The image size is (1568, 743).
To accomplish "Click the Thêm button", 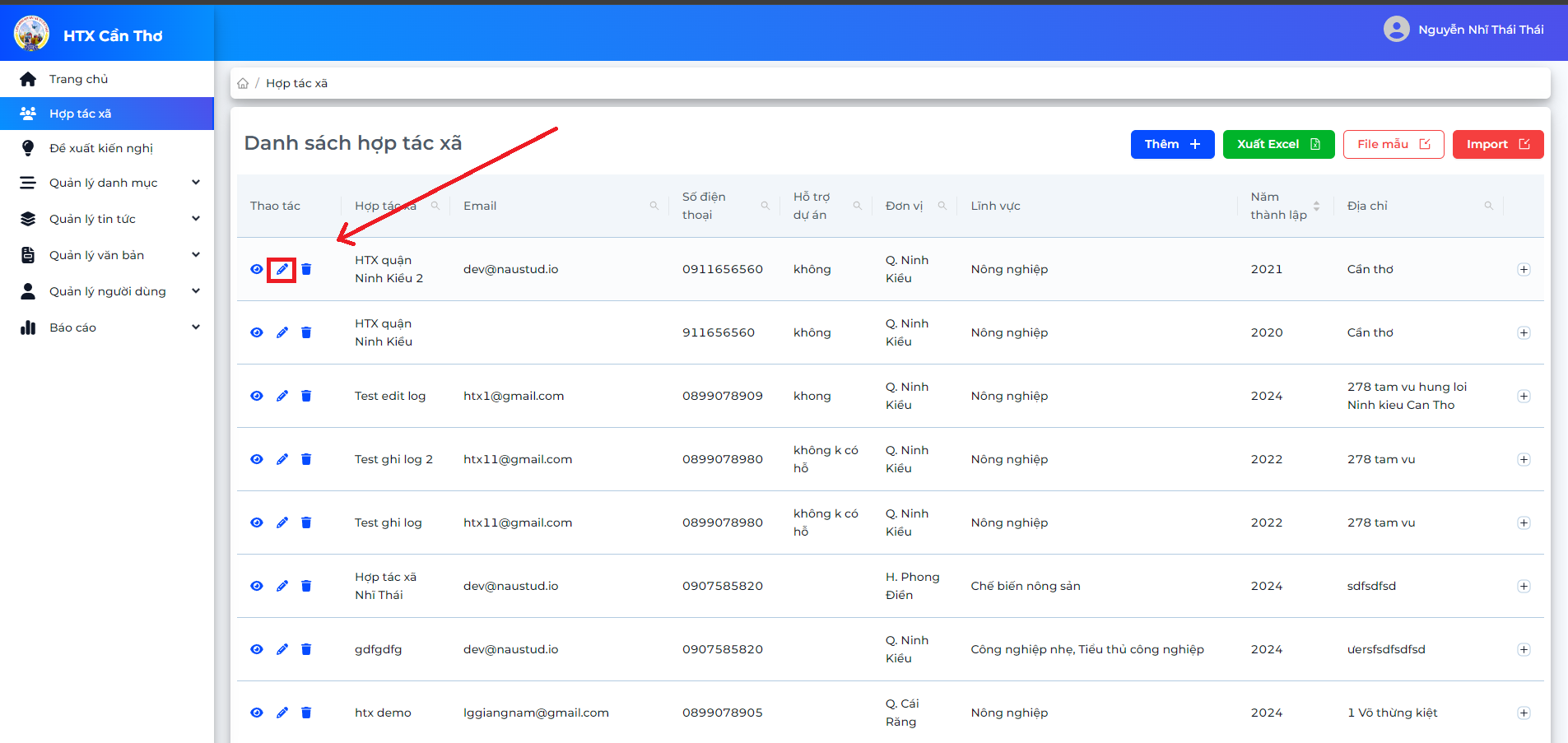I will pos(1172,144).
